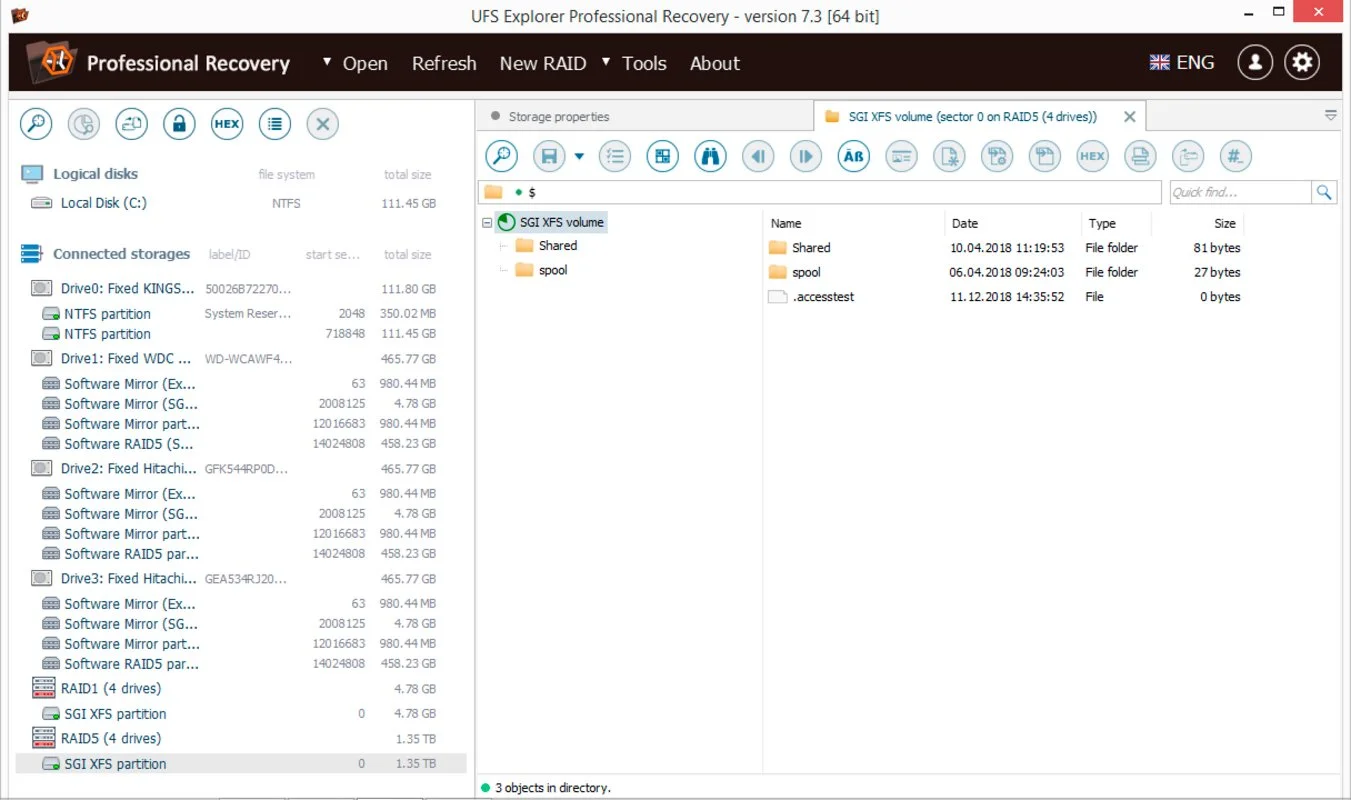The height and width of the screenshot is (800, 1351).
Task: Click the binoculars find icon
Action: pyautogui.click(x=710, y=156)
